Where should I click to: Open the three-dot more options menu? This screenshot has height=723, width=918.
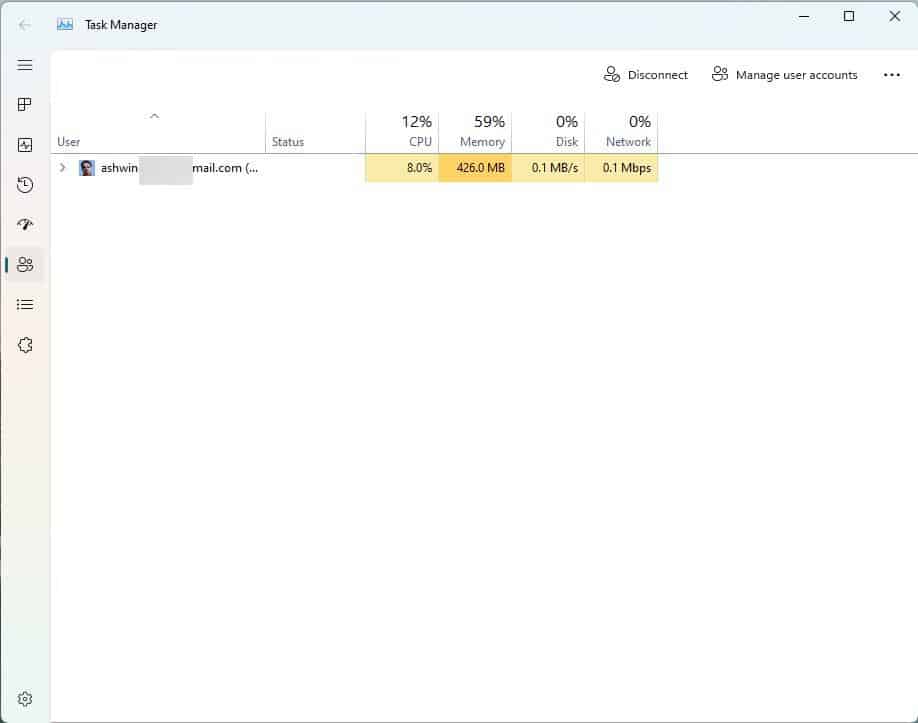point(891,74)
